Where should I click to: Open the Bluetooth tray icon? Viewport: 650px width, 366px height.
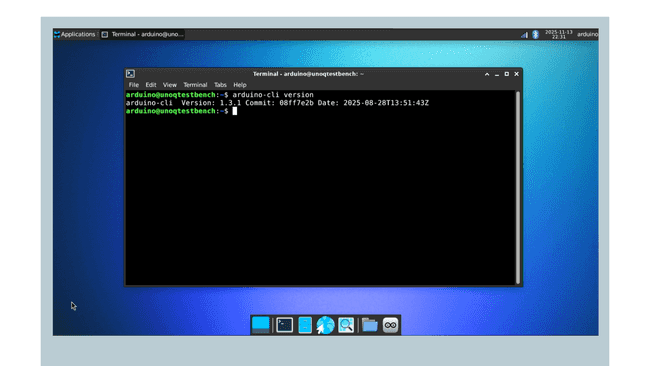(x=536, y=34)
